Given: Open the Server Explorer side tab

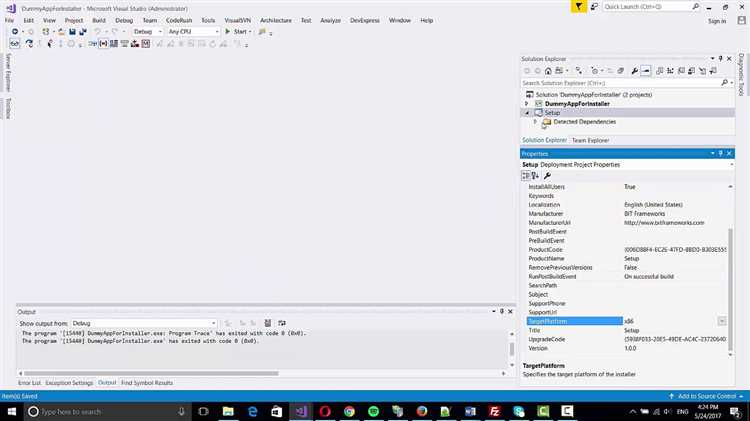Looking at the screenshot, I should point(8,72).
